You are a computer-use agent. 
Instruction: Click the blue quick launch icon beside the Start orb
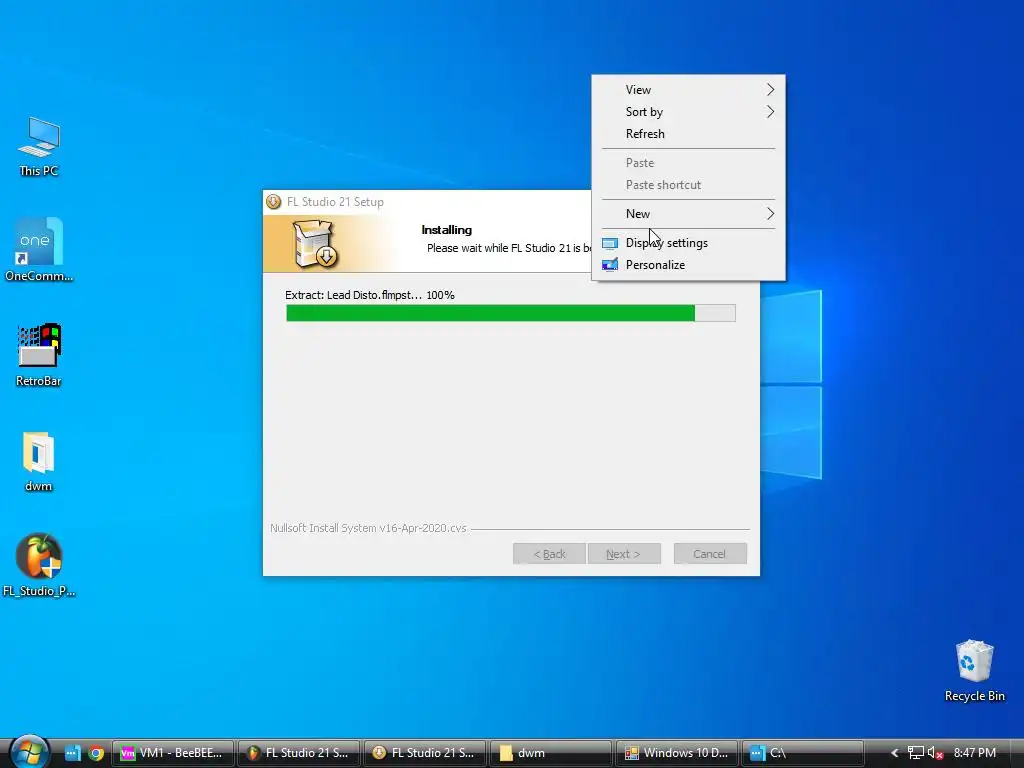[72, 753]
